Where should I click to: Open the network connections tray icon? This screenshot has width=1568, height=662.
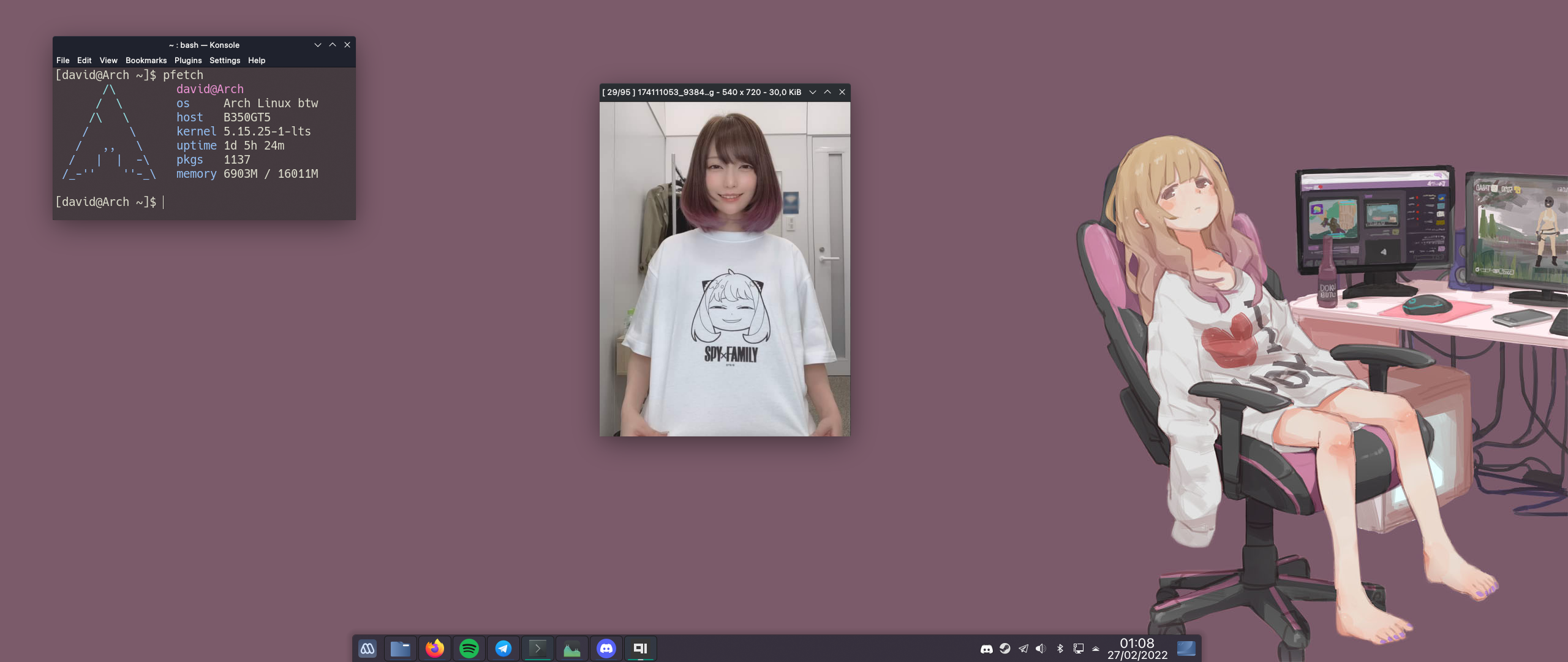coord(1079,649)
